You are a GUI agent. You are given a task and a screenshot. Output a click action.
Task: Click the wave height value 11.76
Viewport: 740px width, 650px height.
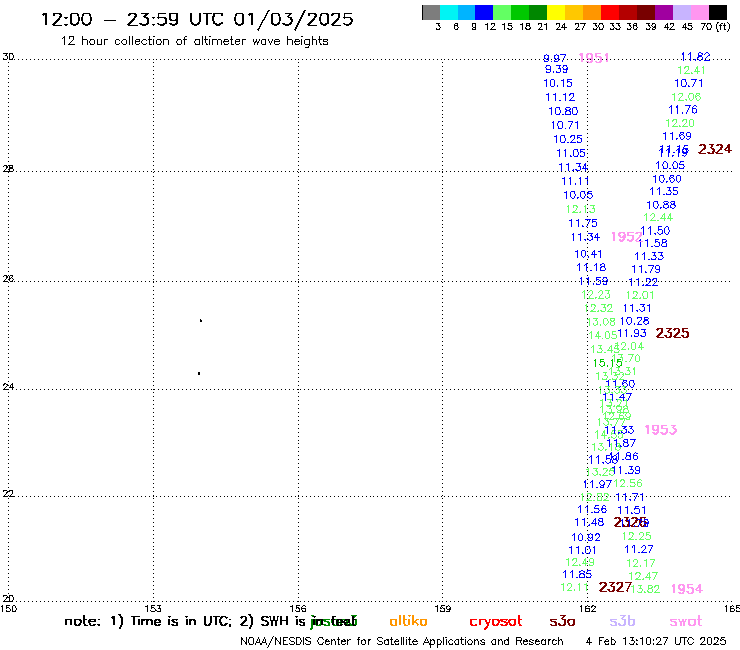(x=683, y=110)
